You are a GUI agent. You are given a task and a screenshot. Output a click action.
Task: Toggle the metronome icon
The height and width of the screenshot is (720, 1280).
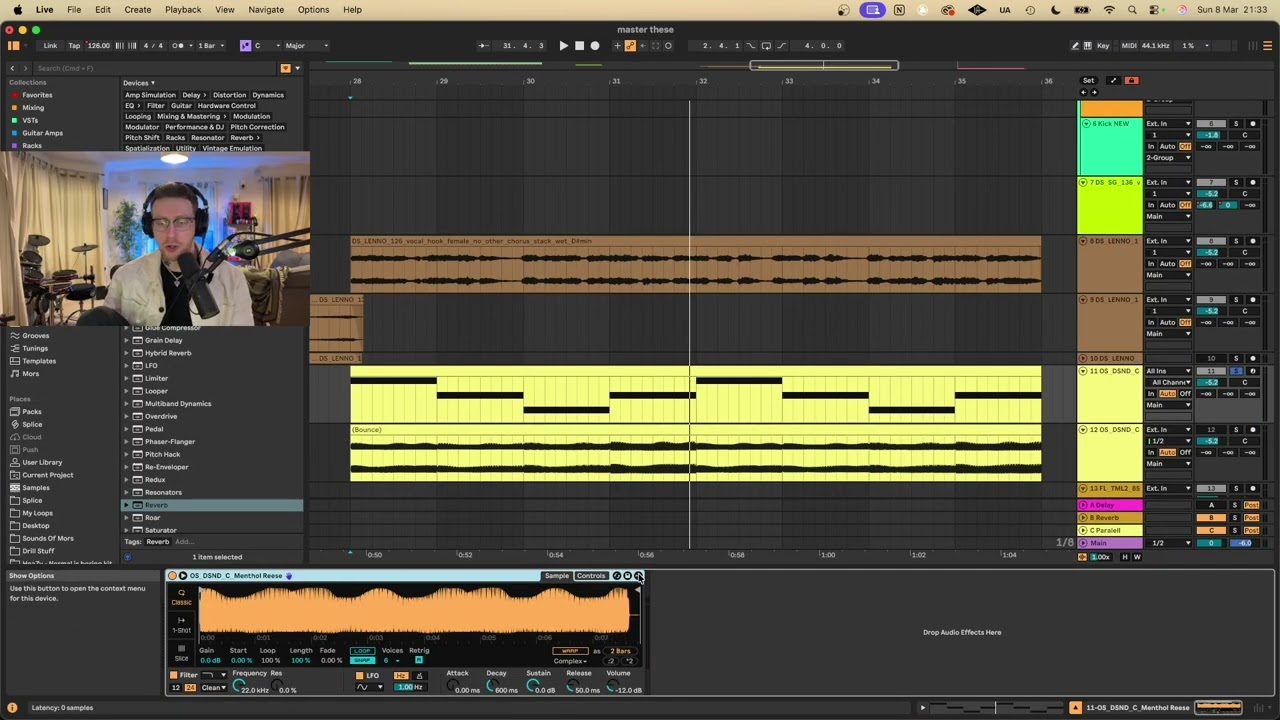[179, 46]
